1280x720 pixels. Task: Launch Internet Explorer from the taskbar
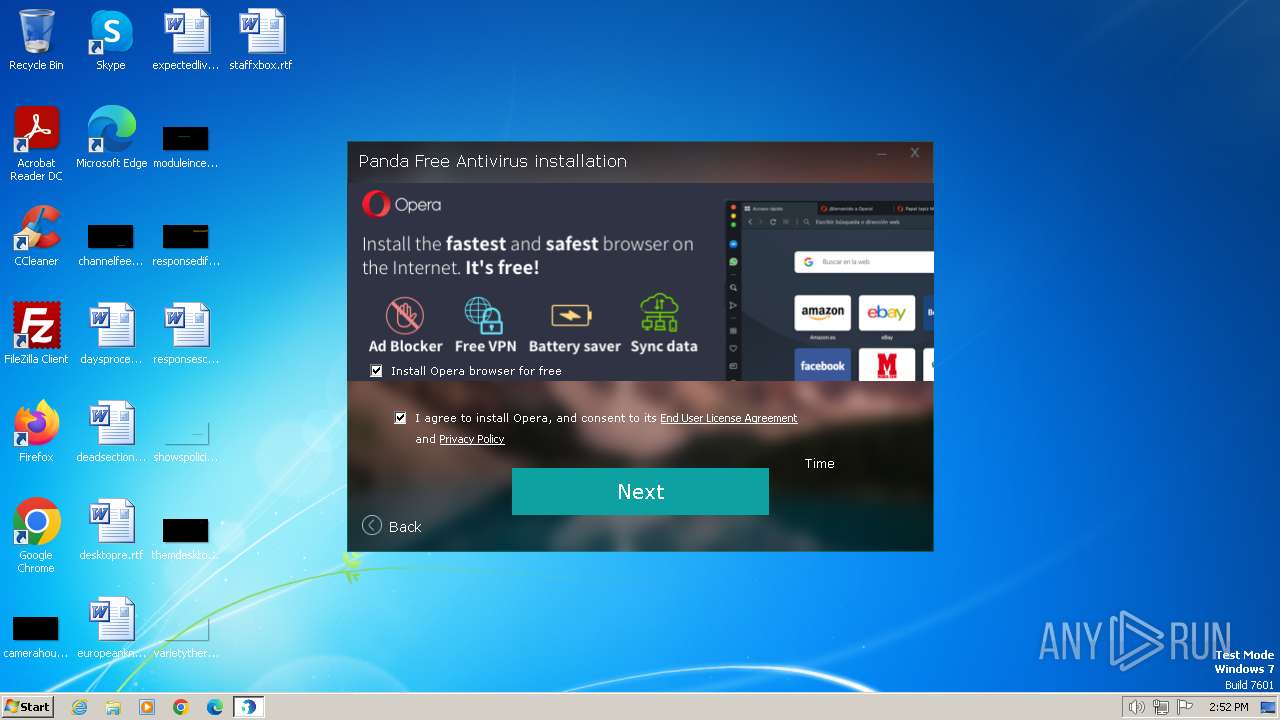tap(80, 707)
